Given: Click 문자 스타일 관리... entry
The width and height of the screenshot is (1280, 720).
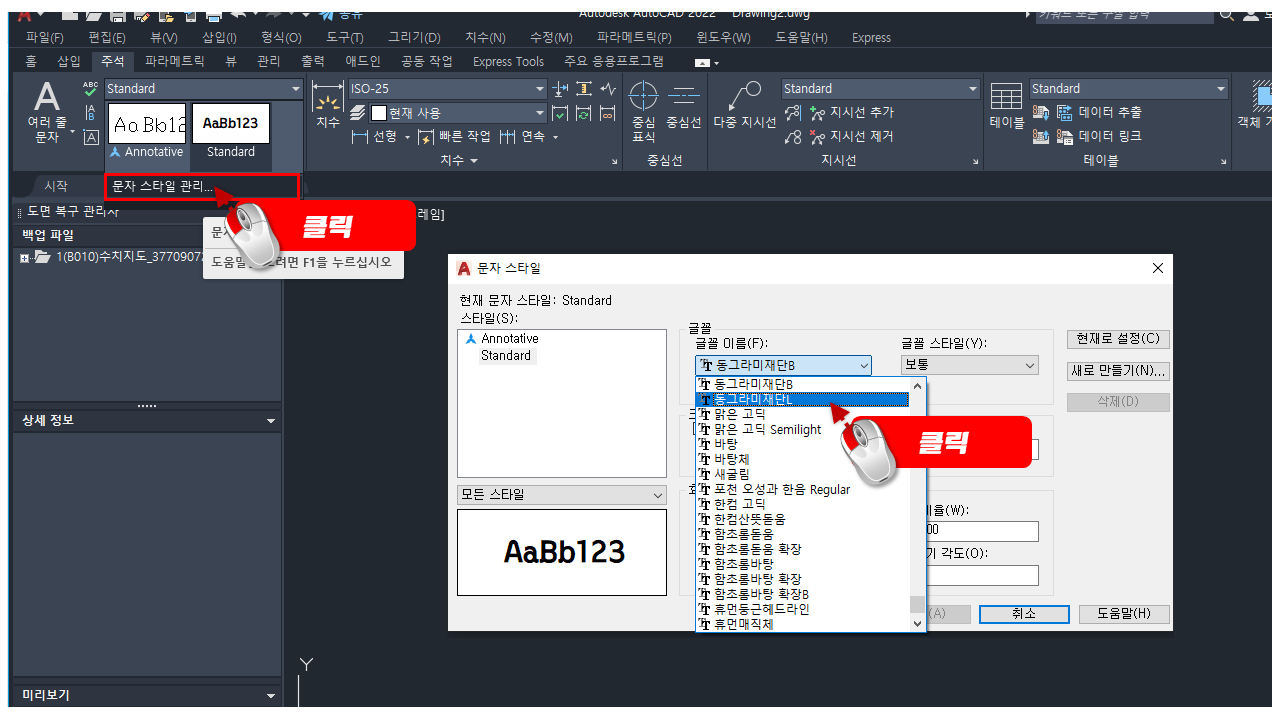Looking at the screenshot, I should [202, 187].
